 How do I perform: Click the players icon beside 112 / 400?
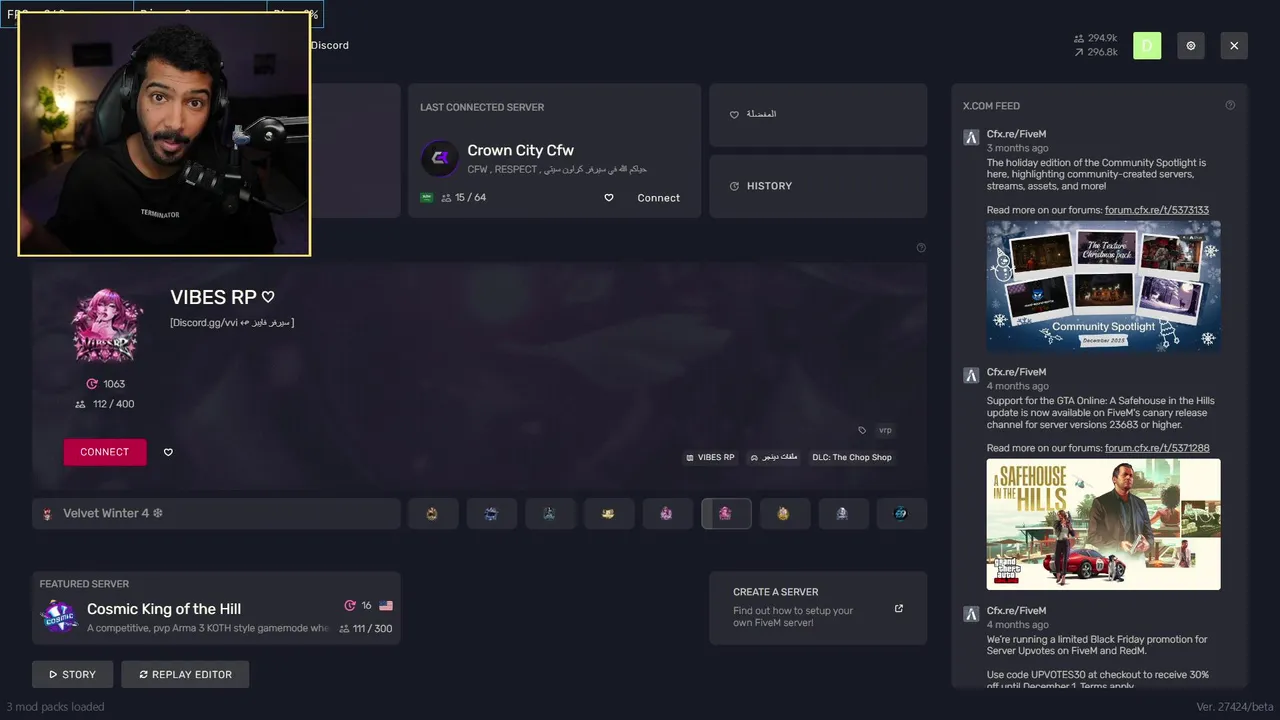tap(80, 404)
